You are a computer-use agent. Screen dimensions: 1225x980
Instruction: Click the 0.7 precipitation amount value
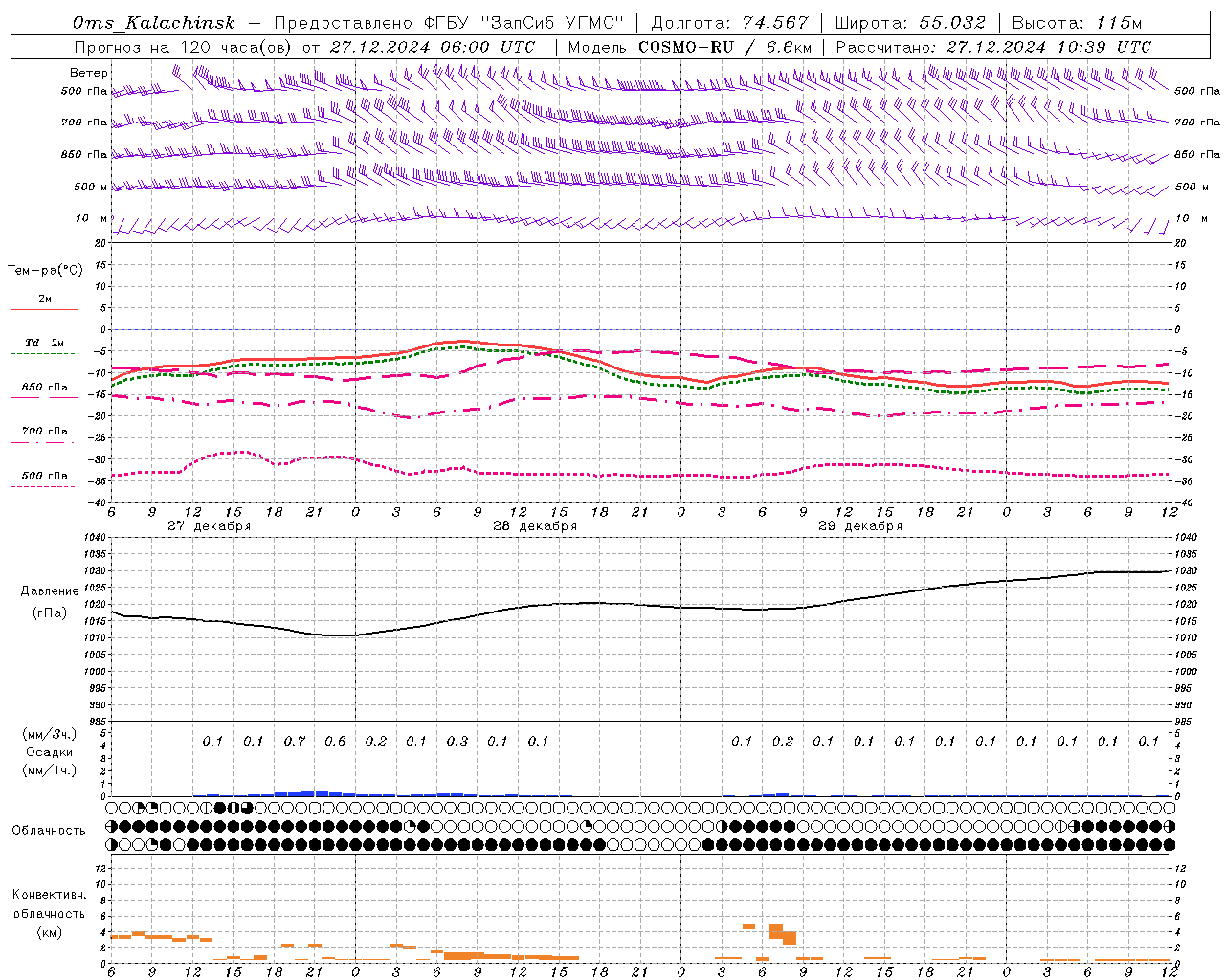(x=295, y=741)
